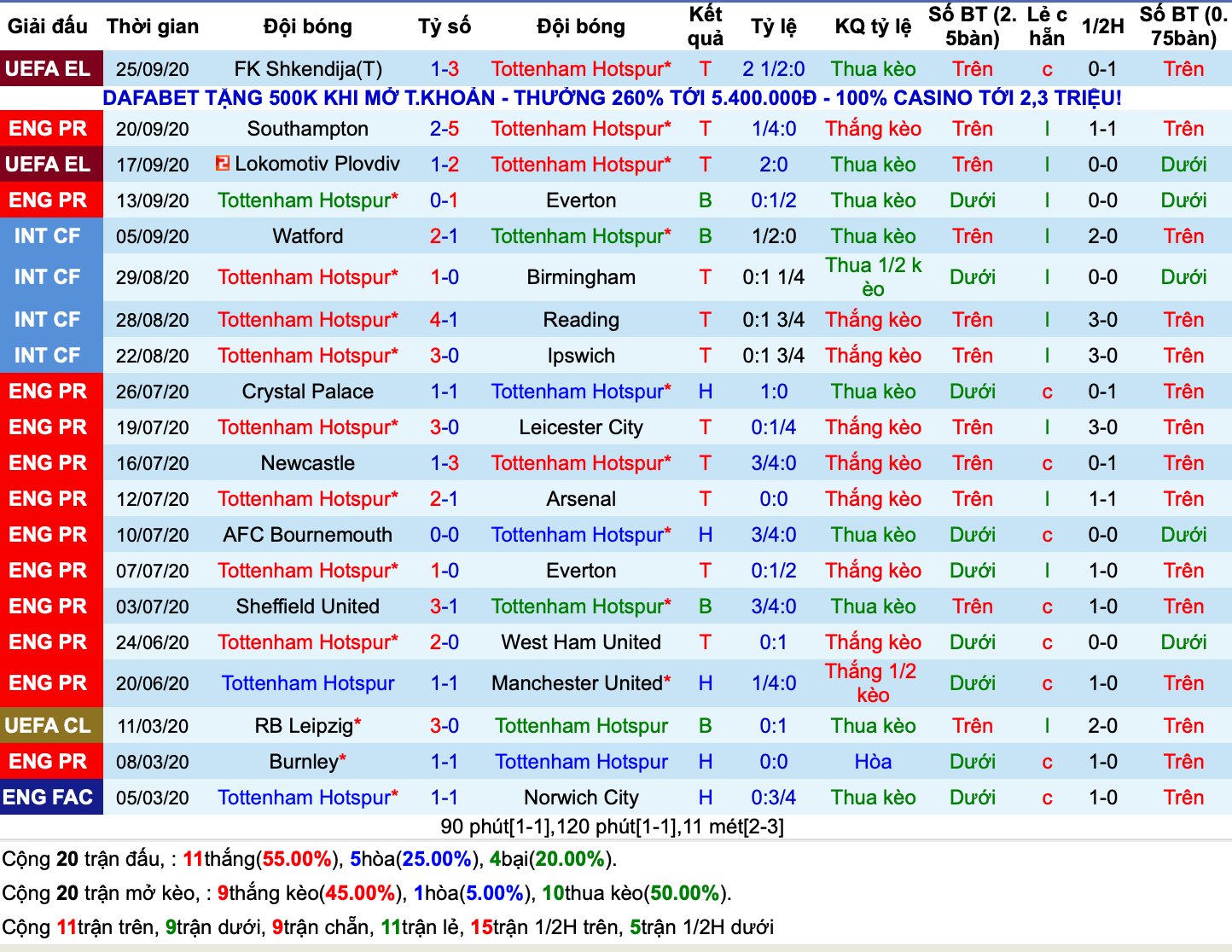Open Norwich City team name
This screenshot has width=1232, height=952.
coord(581,798)
